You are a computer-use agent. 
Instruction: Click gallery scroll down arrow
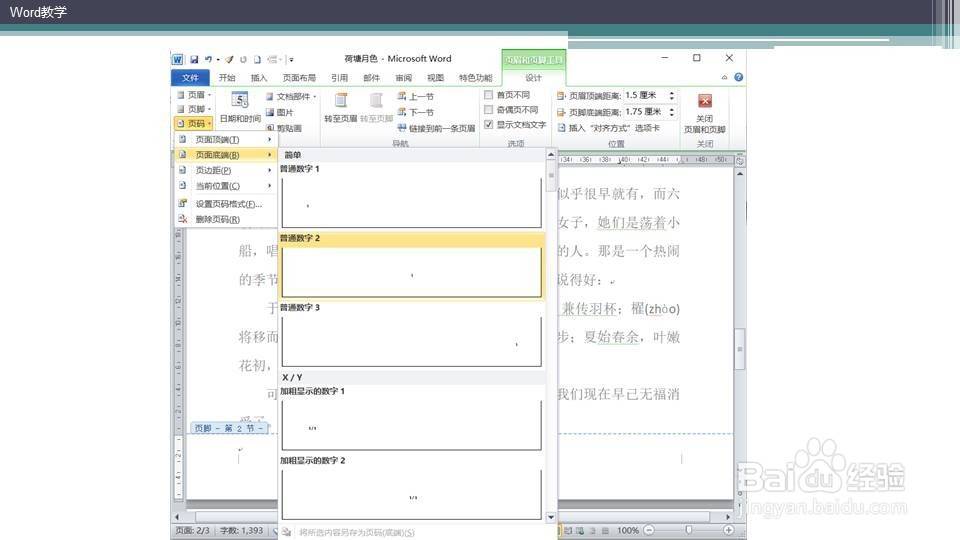(x=551, y=517)
